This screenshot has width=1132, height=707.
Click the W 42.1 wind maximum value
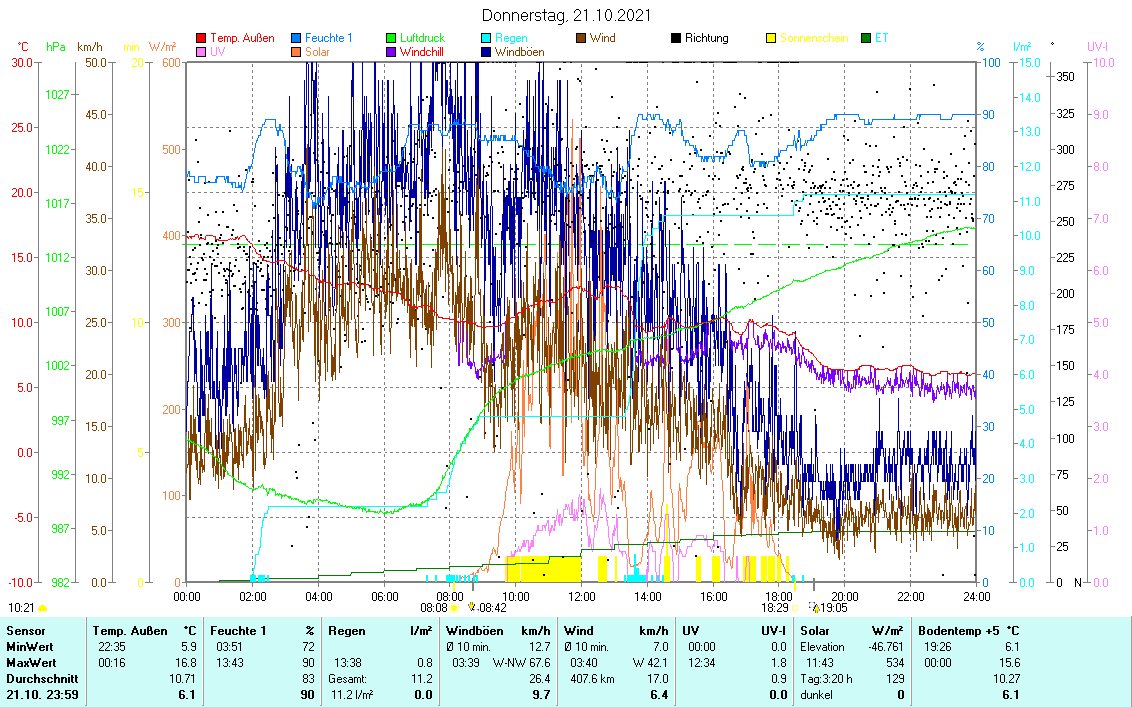click(650, 663)
